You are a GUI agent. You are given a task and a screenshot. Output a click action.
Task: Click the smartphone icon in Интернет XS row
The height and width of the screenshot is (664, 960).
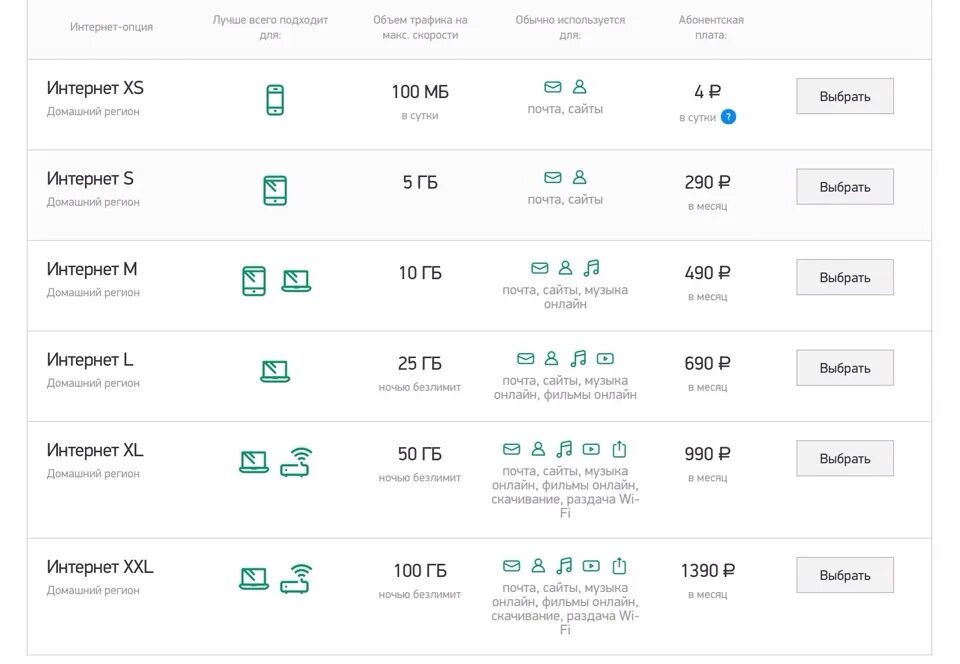point(275,100)
